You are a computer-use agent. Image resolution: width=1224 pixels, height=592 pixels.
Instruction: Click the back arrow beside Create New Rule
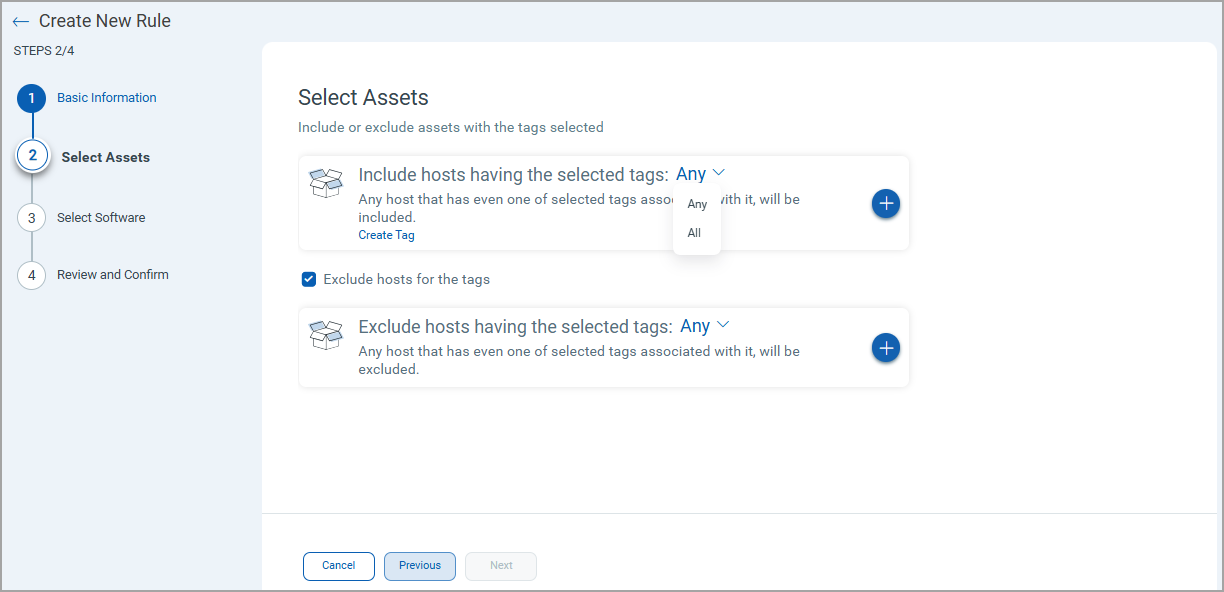point(20,22)
